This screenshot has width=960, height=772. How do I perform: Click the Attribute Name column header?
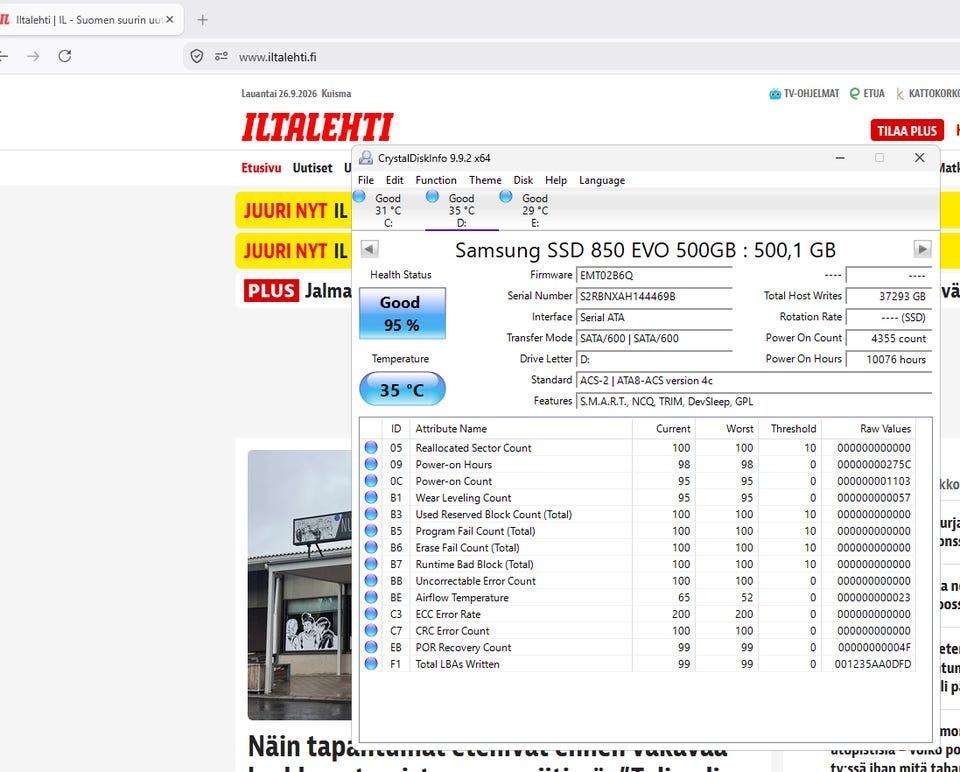click(521, 429)
